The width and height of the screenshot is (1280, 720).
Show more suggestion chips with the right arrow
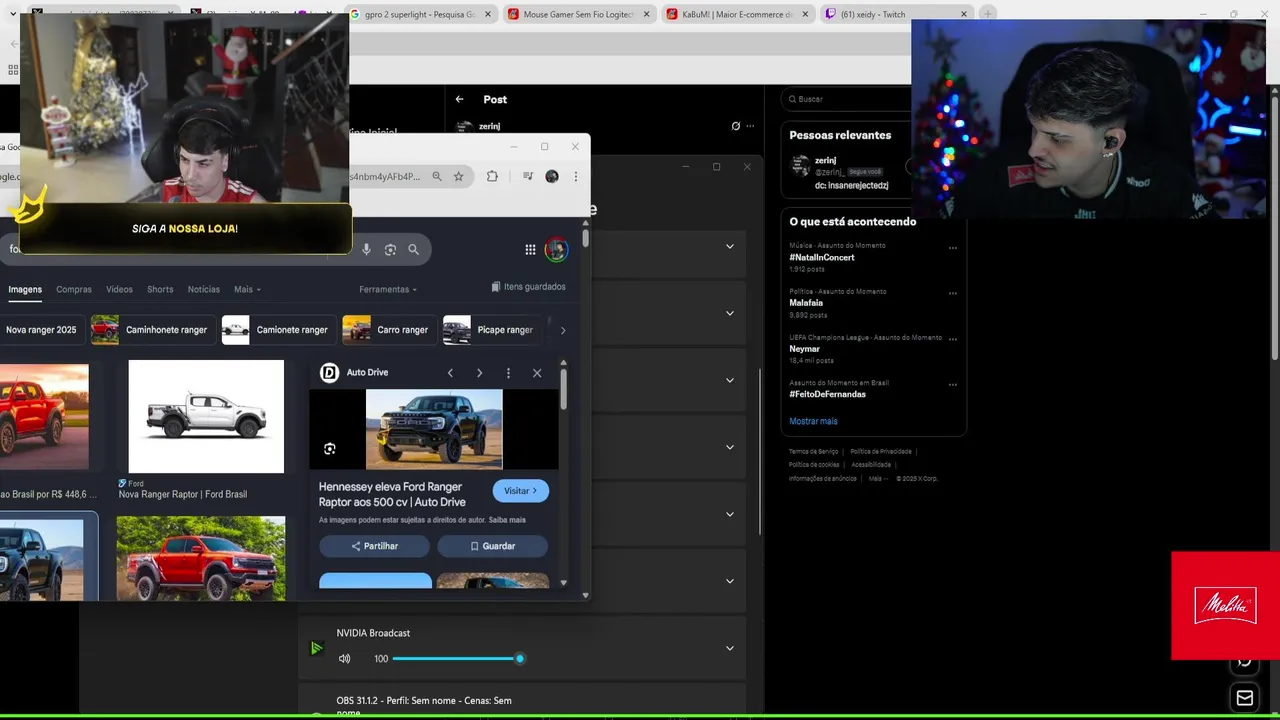562,330
